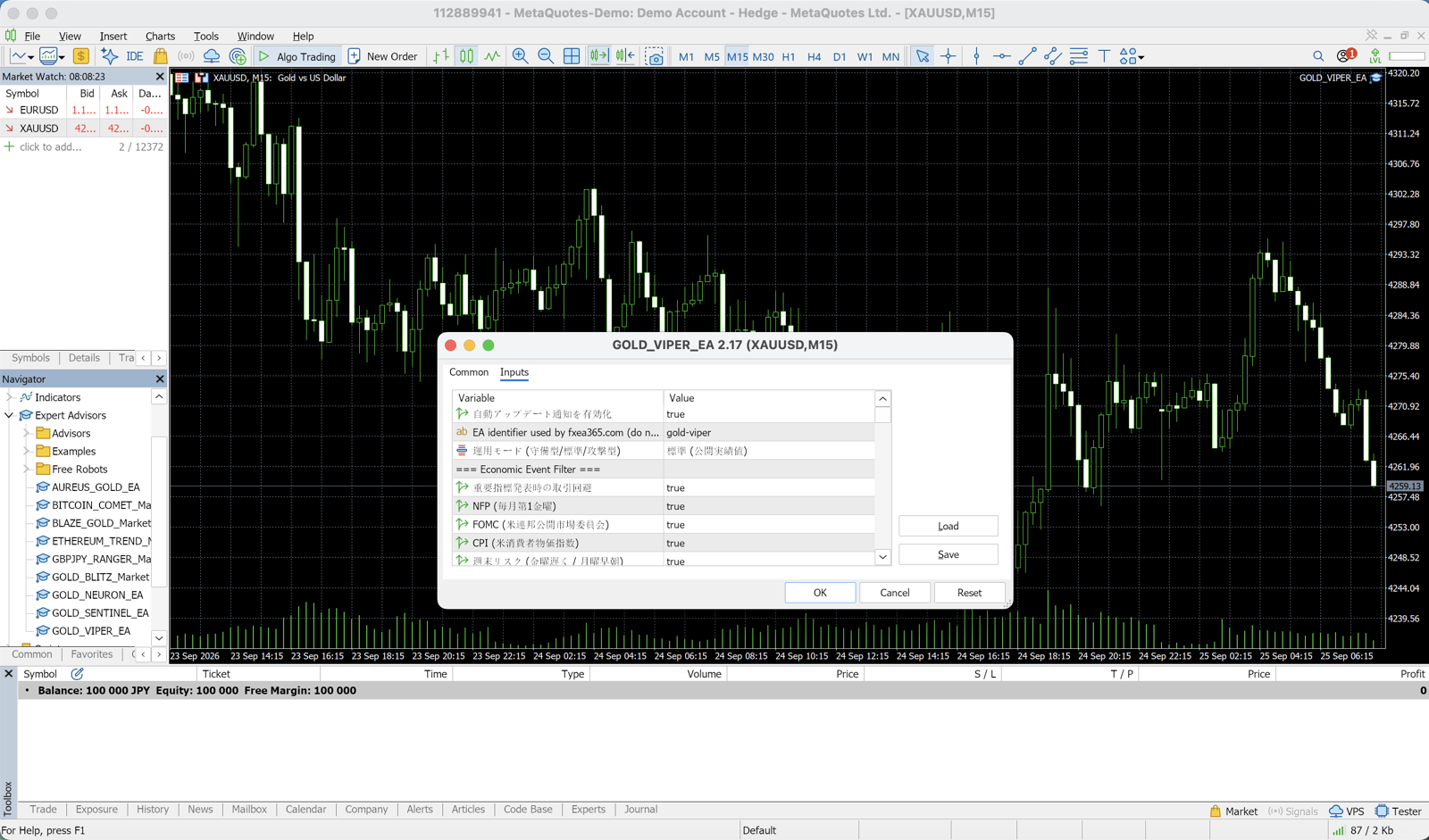Viewport: 1429px width, 840px height.
Task: Click Cancel in the EA dialog
Action: click(x=895, y=593)
